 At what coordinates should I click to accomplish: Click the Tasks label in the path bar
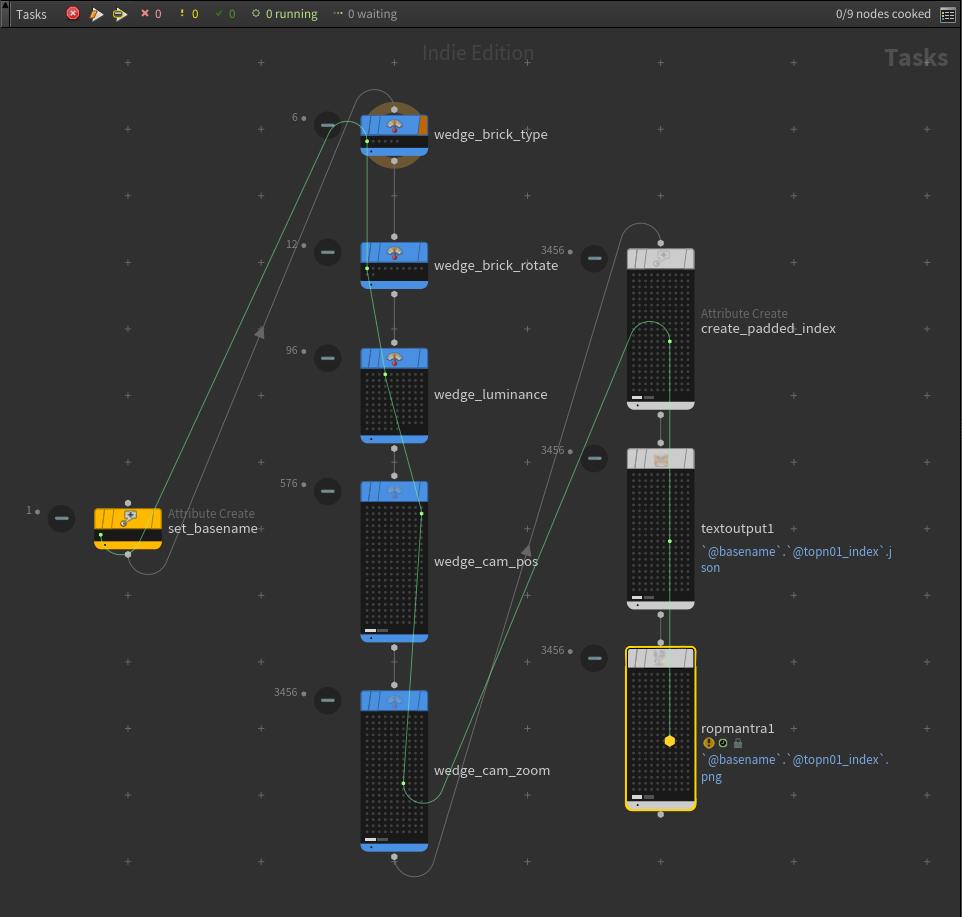coord(31,14)
